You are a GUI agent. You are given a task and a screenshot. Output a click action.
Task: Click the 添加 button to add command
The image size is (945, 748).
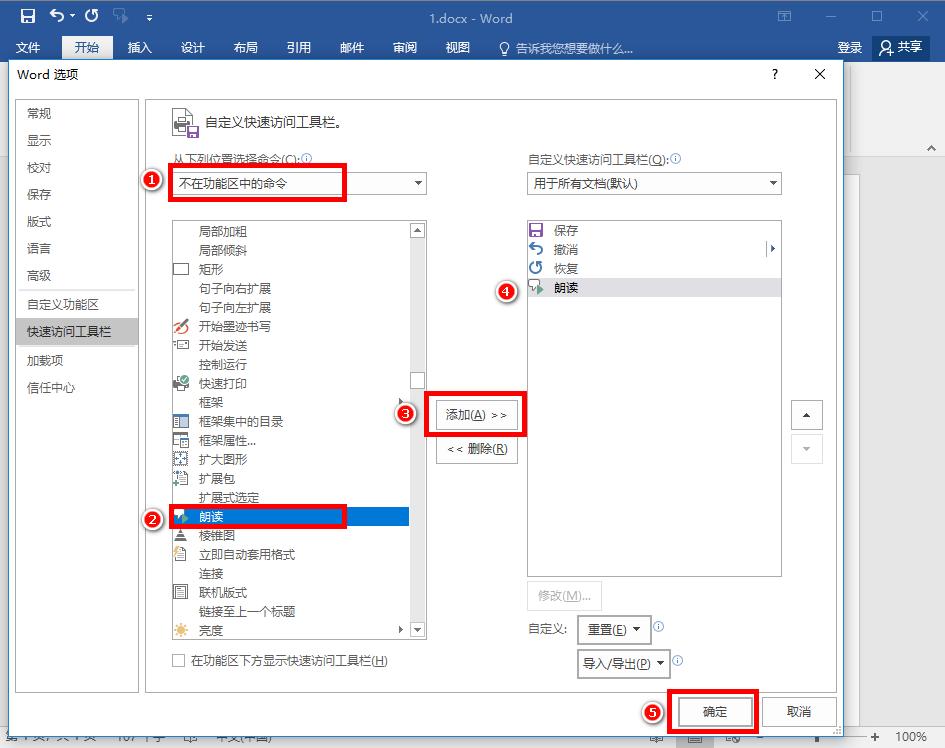(x=477, y=414)
